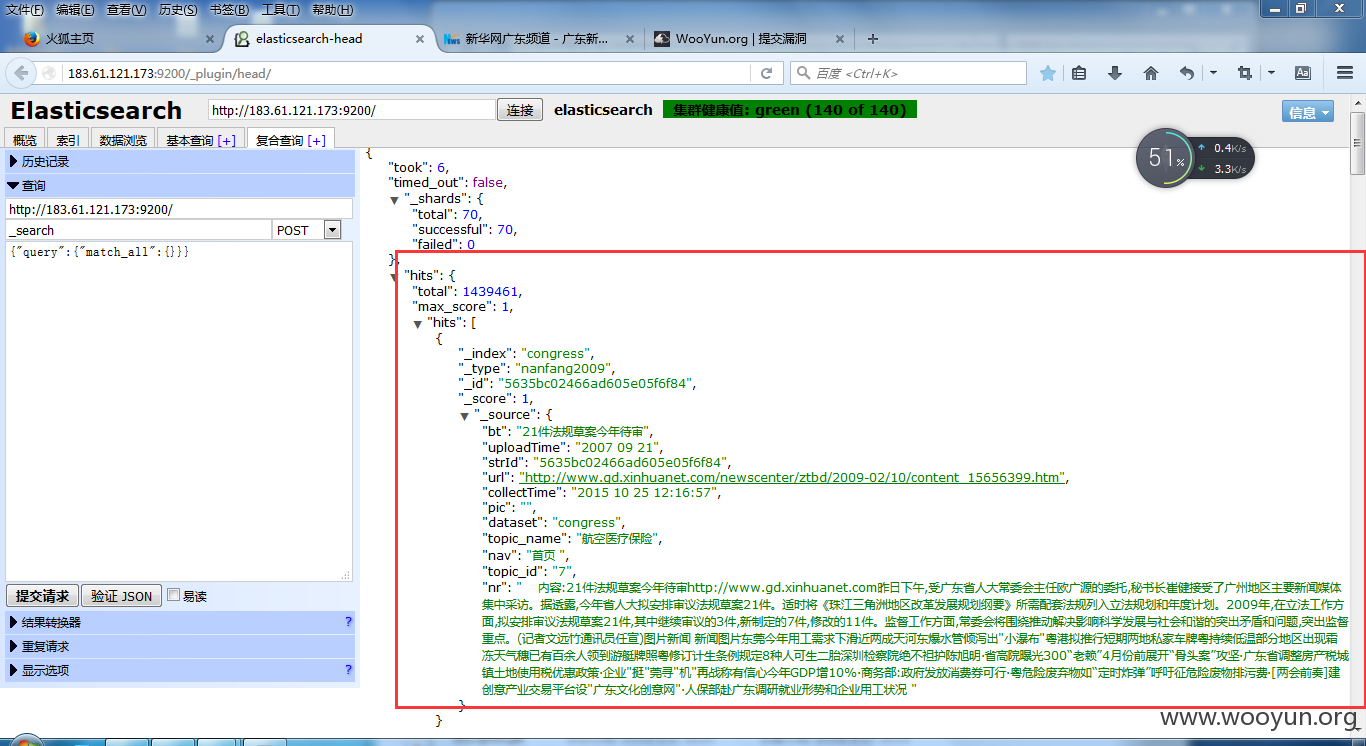Open the Firefox hamburger menu
Screen dimensions: 1366x746
1345,73
